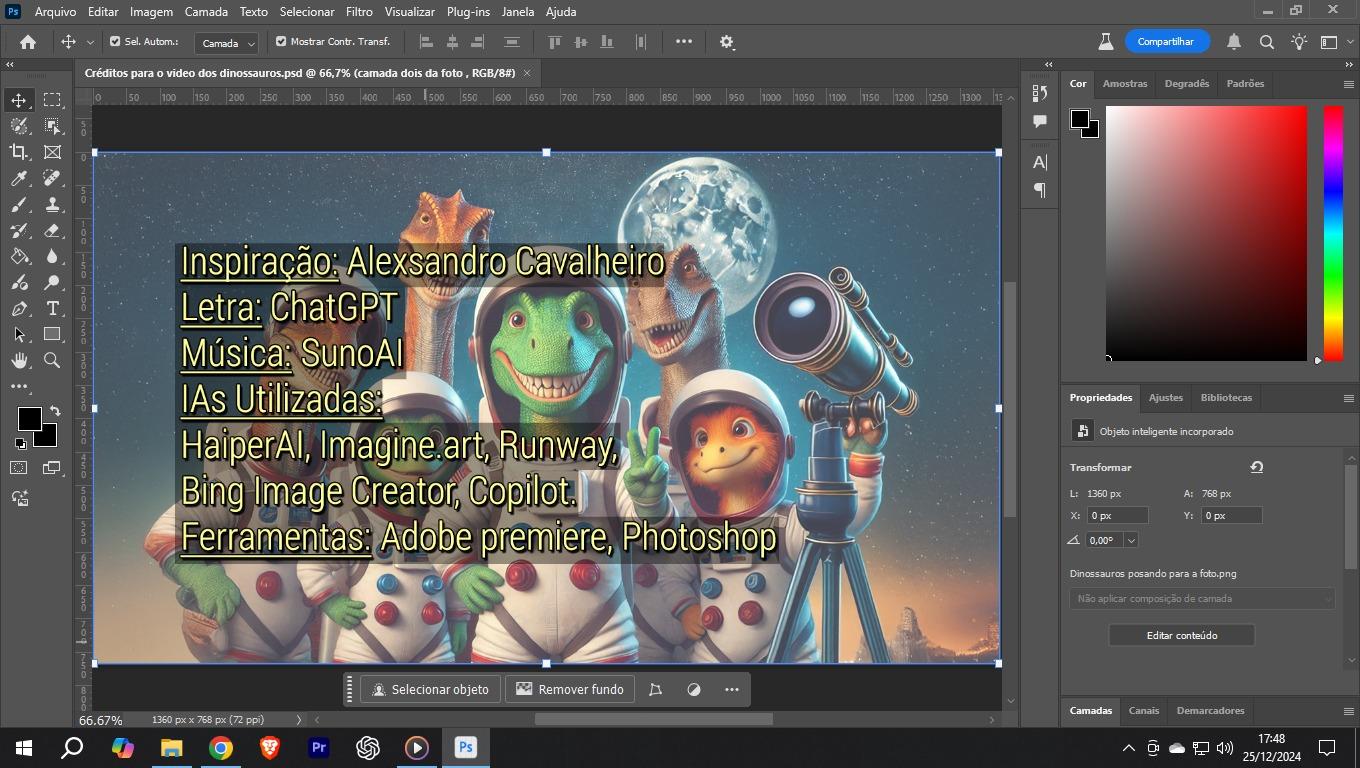Select the Eyedropper tool
The width and height of the screenshot is (1360, 768).
click(x=19, y=178)
